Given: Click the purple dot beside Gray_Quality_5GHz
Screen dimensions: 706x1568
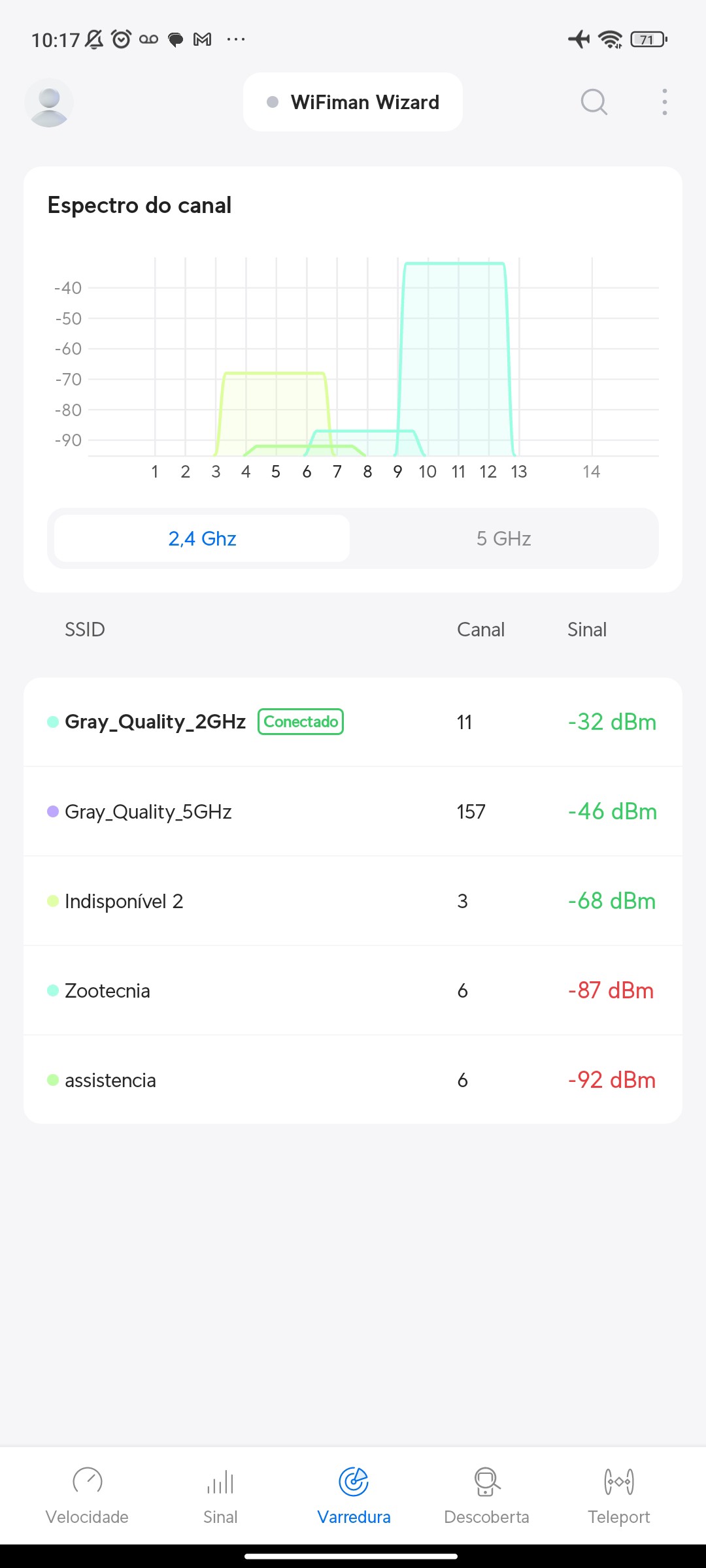Looking at the screenshot, I should click(x=53, y=811).
